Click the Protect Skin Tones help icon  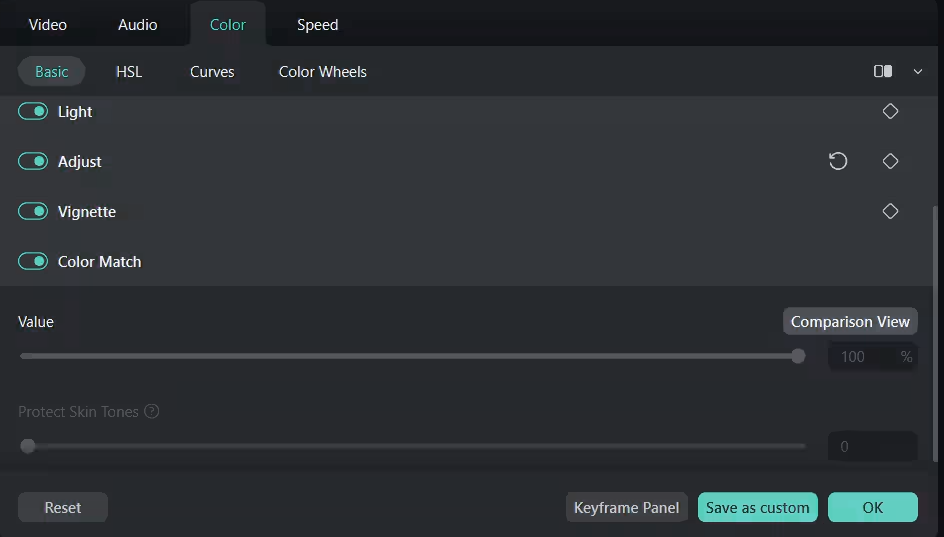coord(152,412)
